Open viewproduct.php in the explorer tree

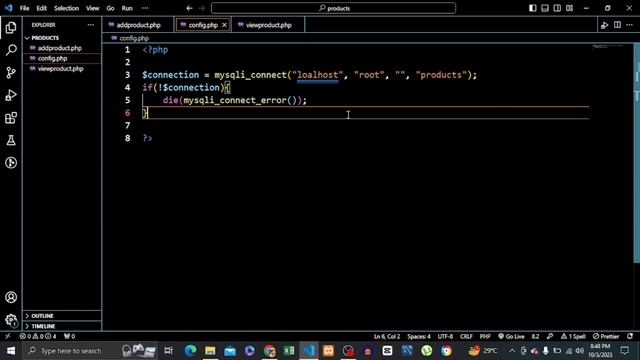62,69
